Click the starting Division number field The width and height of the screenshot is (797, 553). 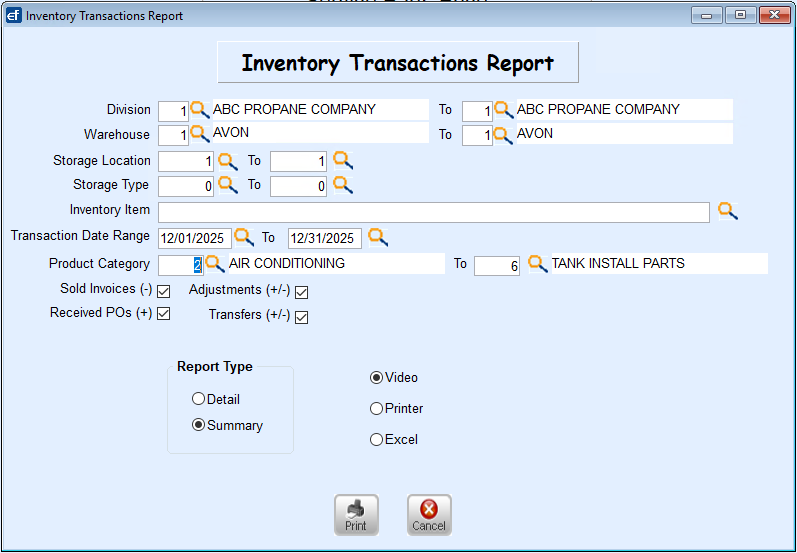click(173, 111)
